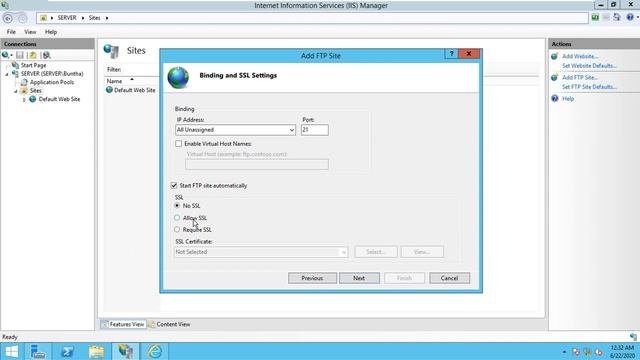Cancel the Add FTP Site dialog
This screenshot has width=640, height=360.
[x=449, y=278]
